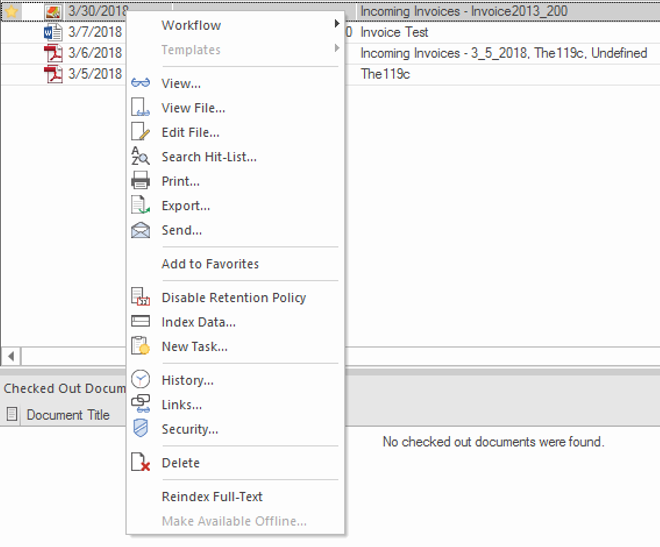Click the View File page icon
660x547 pixels.
coord(140,107)
